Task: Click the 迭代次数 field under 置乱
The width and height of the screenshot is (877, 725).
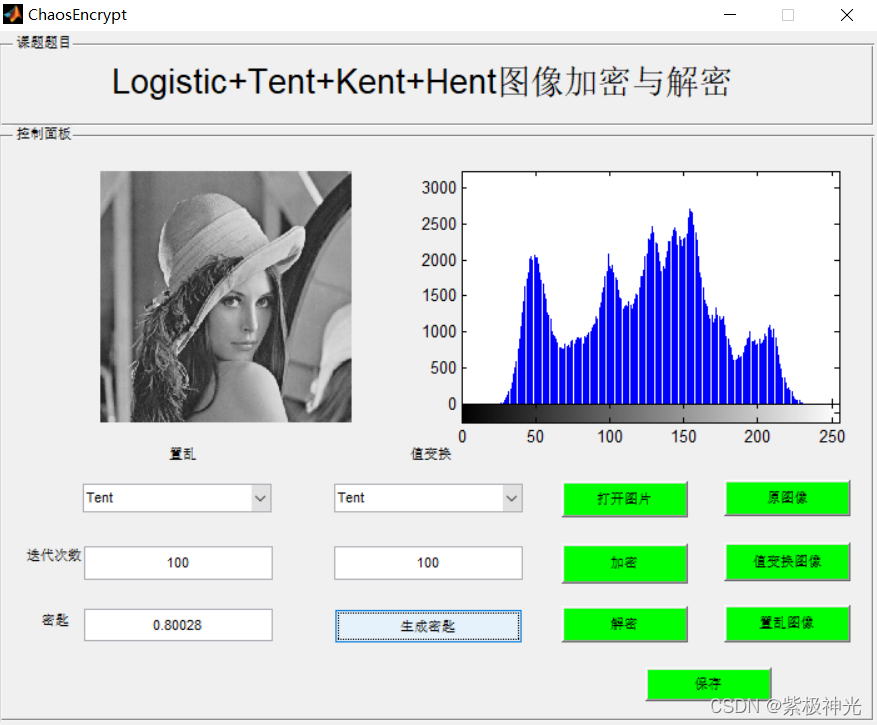Action: pyautogui.click(x=178, y=563)
